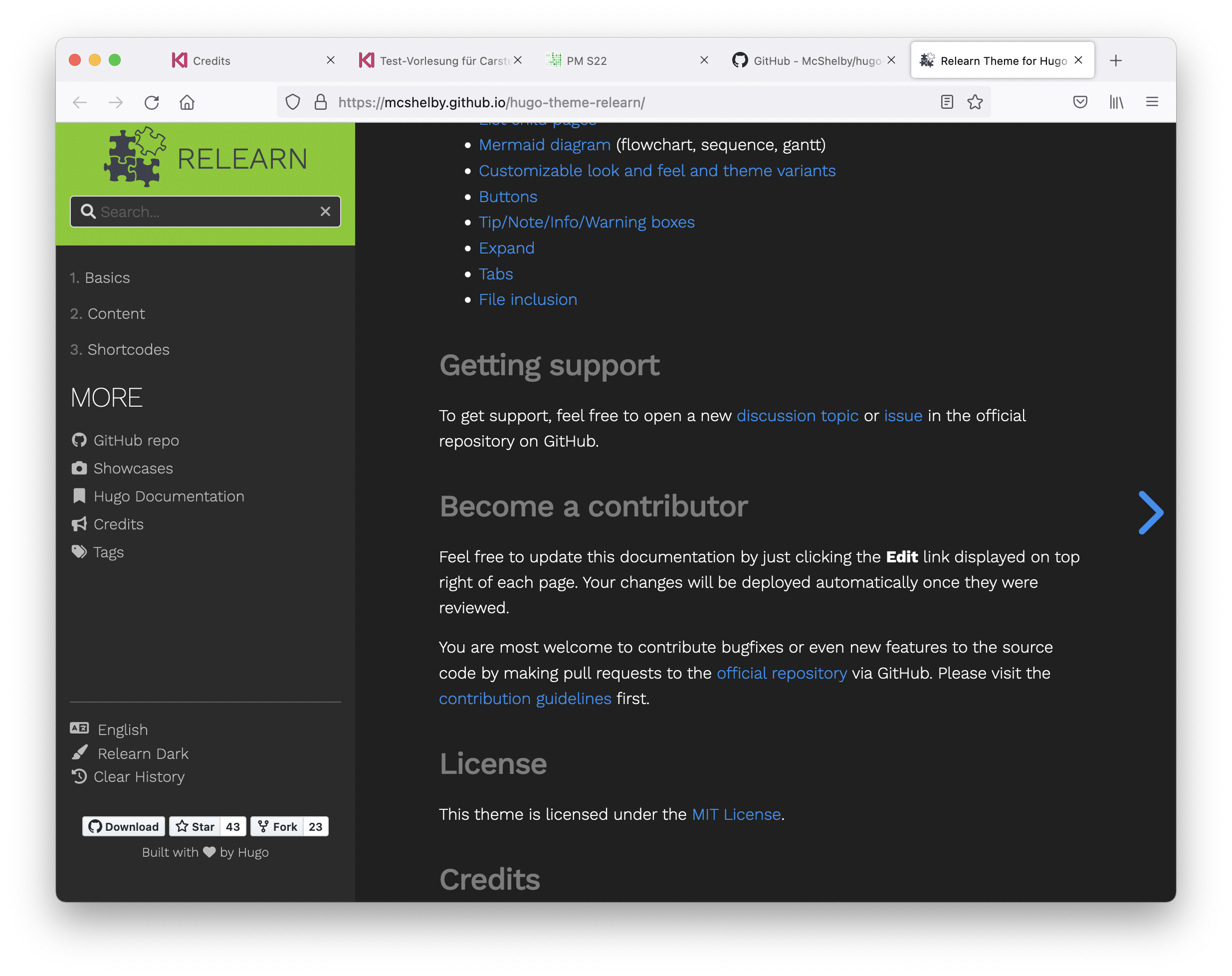This screenshot has height=976, width=1232.
Task: Click the tracking protection shield icon
Action: [292, 102]
